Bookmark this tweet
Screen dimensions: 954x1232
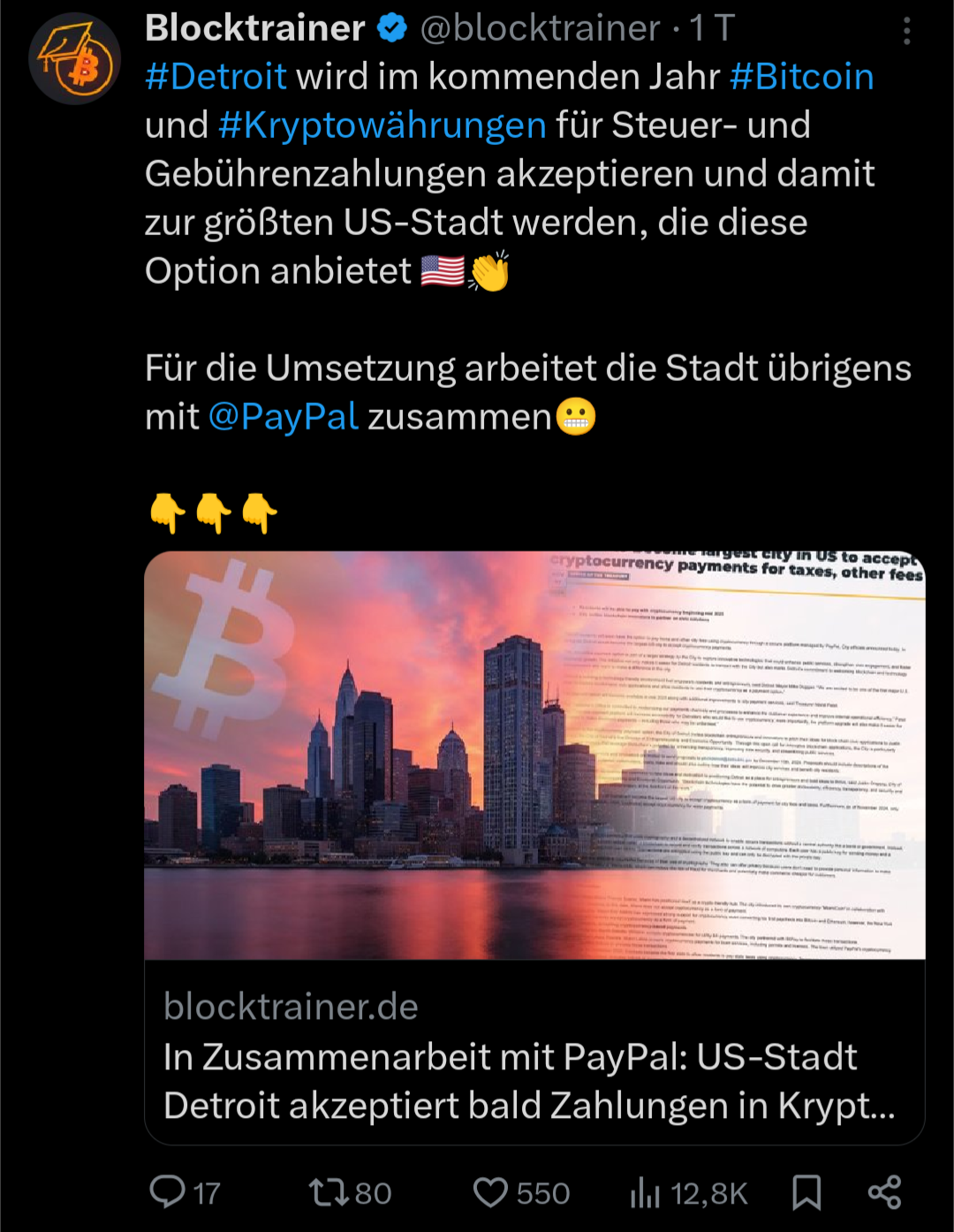coord(806,1192)
